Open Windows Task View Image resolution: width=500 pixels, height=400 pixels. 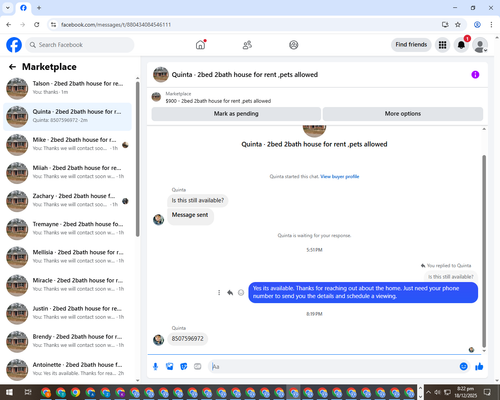(28, 392)
